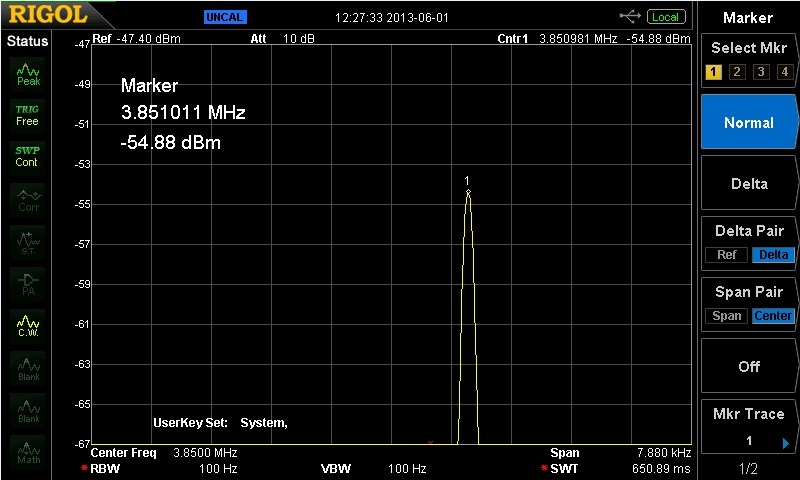The width and height of the screenshot is (800, 480).
Task: Expand Mkr Trace options arrow
Action: point(786,443)
